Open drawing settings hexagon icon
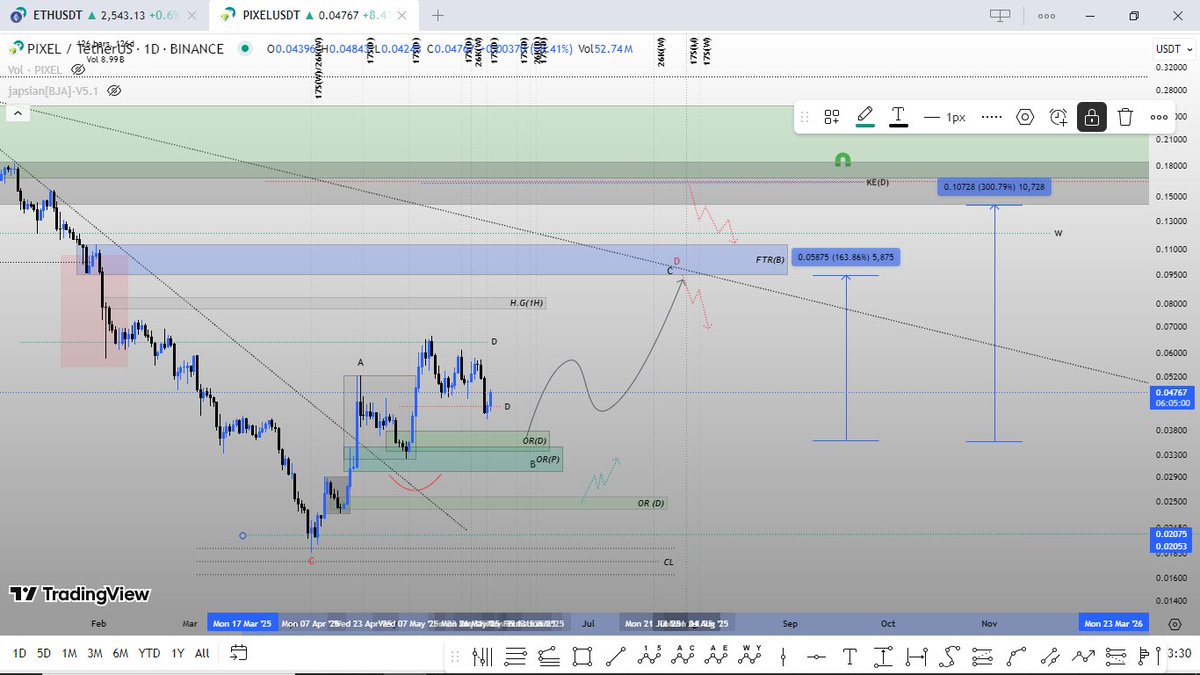1200x675 pixels. 1025,117
